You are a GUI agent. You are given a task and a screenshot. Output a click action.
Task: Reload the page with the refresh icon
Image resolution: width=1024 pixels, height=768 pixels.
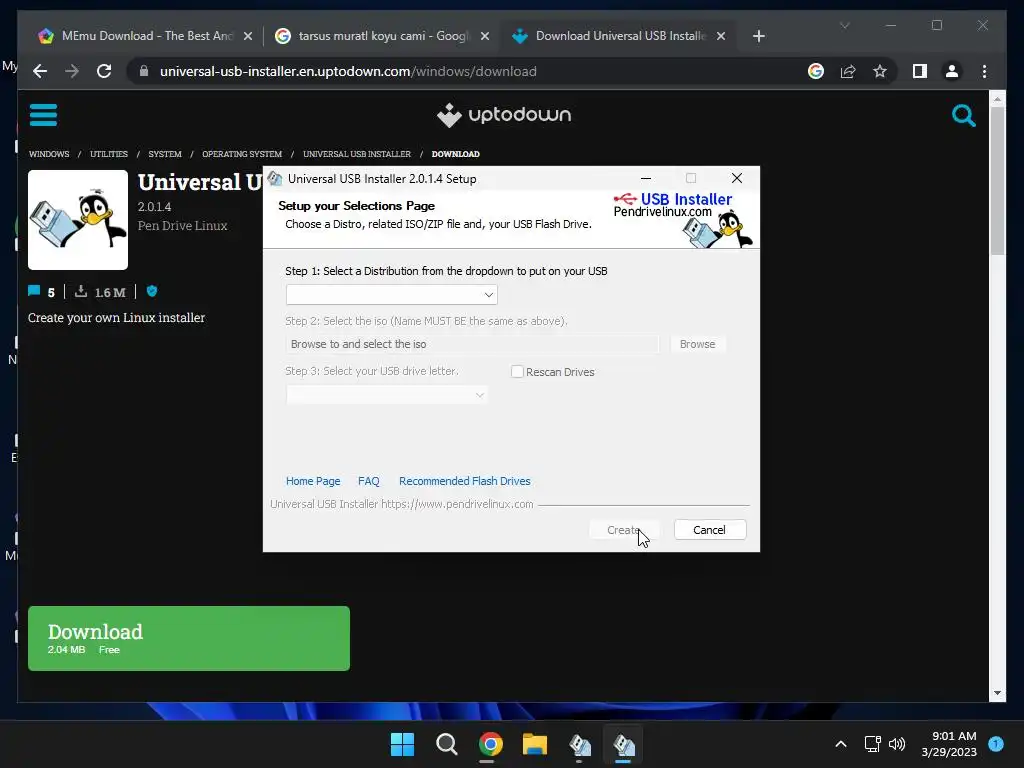104,71
